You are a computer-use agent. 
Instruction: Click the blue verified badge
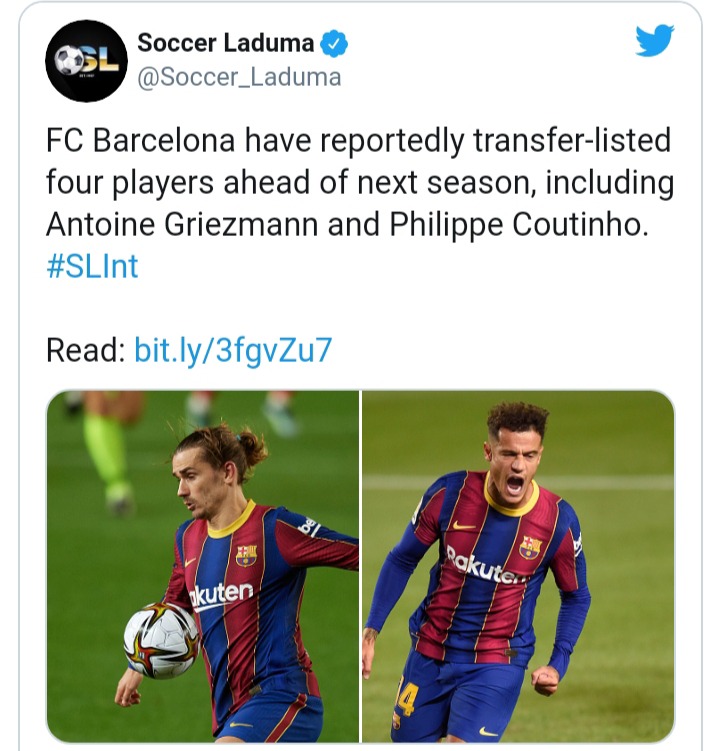pyautogui.click(x=334, y=44)
